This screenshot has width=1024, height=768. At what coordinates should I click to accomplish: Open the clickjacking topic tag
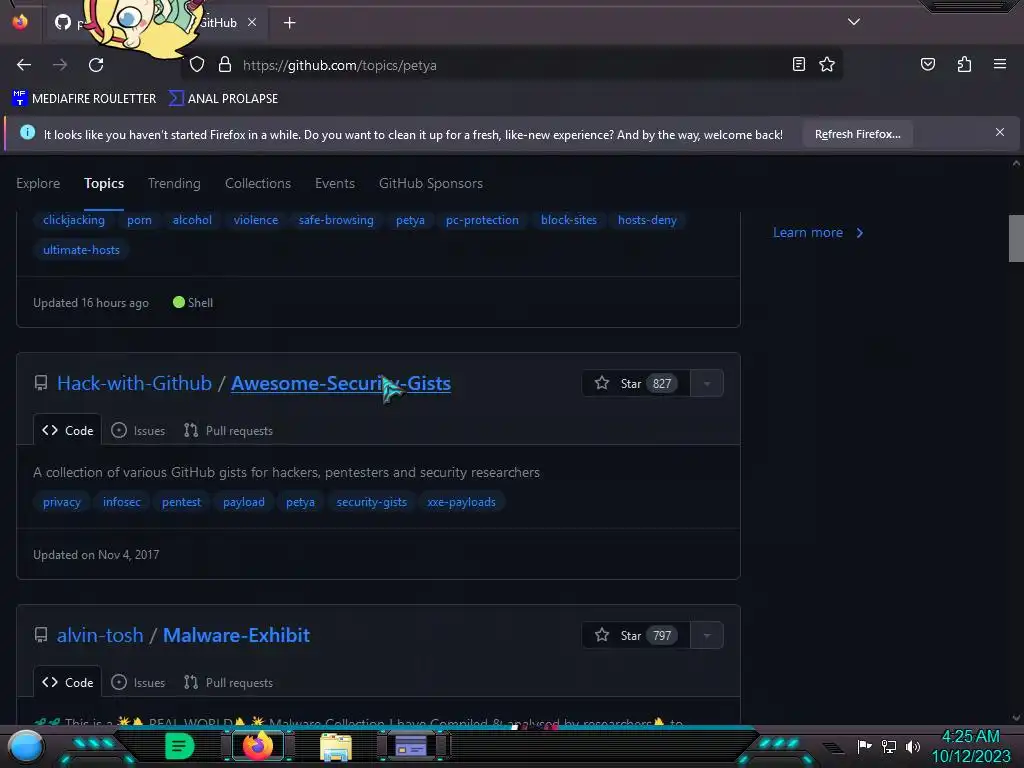tap(74, 220)
